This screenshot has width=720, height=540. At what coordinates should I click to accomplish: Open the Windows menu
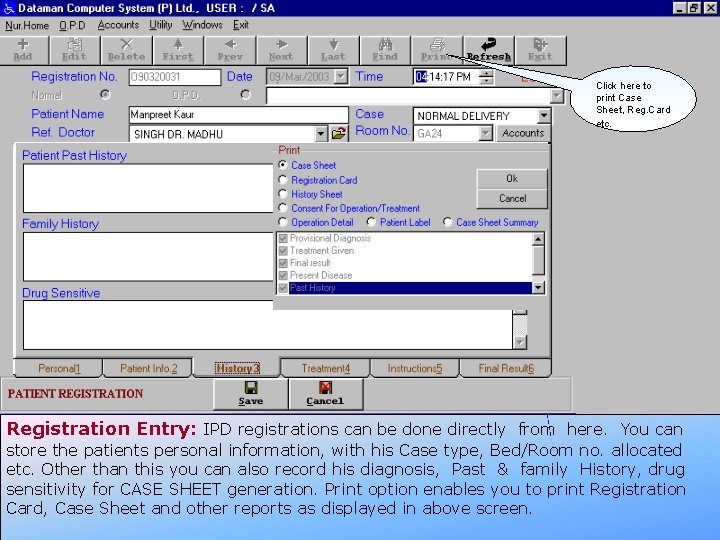pyautogui.click(x=202, y=25)
